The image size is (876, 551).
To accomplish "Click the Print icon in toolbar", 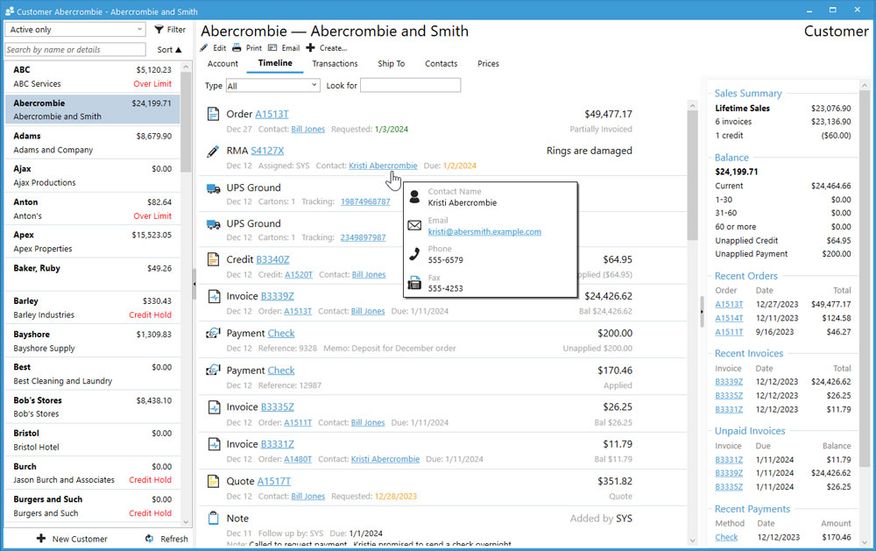I will click(x=237, y=48).
